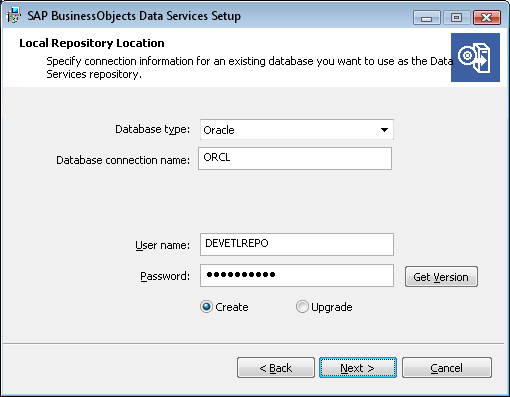Click inside the Password field

point(297,275)
